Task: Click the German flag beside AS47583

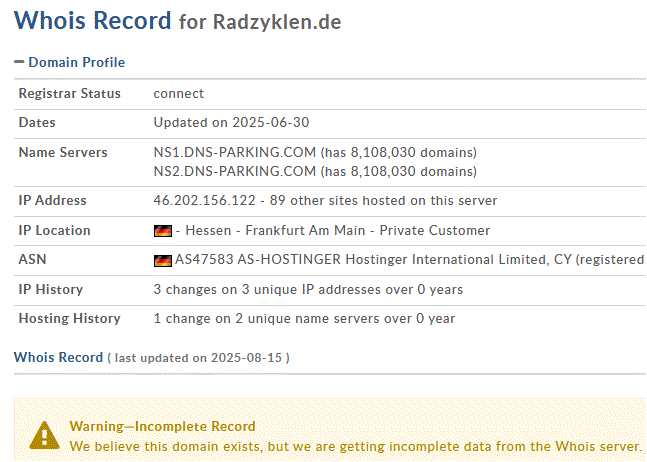Action: [162, 260]
